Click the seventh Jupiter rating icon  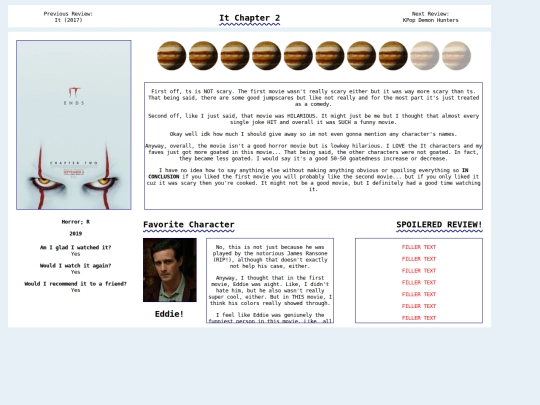click(x=362, y=56)
